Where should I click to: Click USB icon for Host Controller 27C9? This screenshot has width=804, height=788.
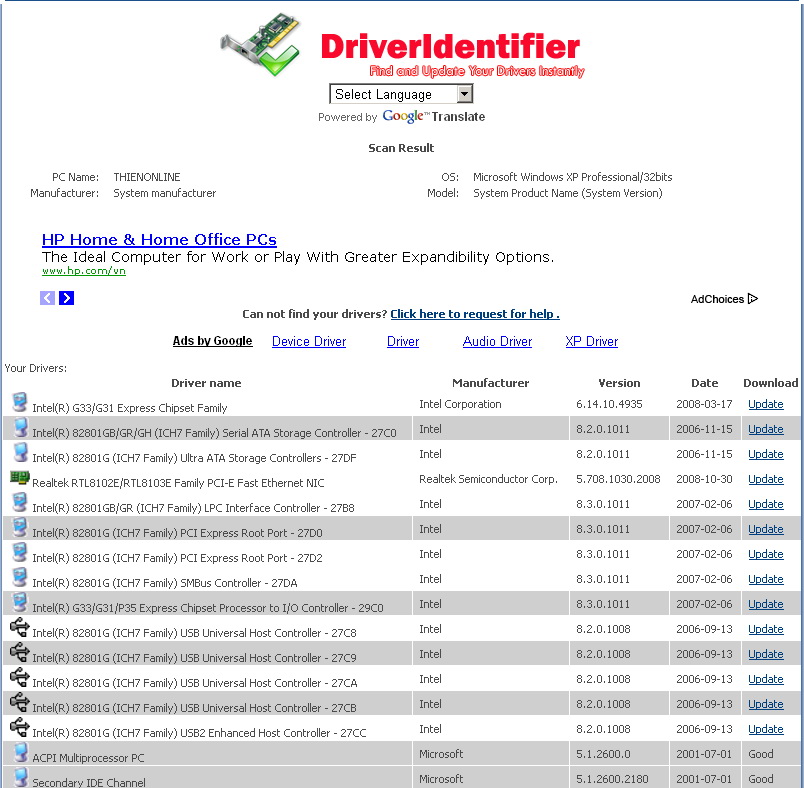20,652
